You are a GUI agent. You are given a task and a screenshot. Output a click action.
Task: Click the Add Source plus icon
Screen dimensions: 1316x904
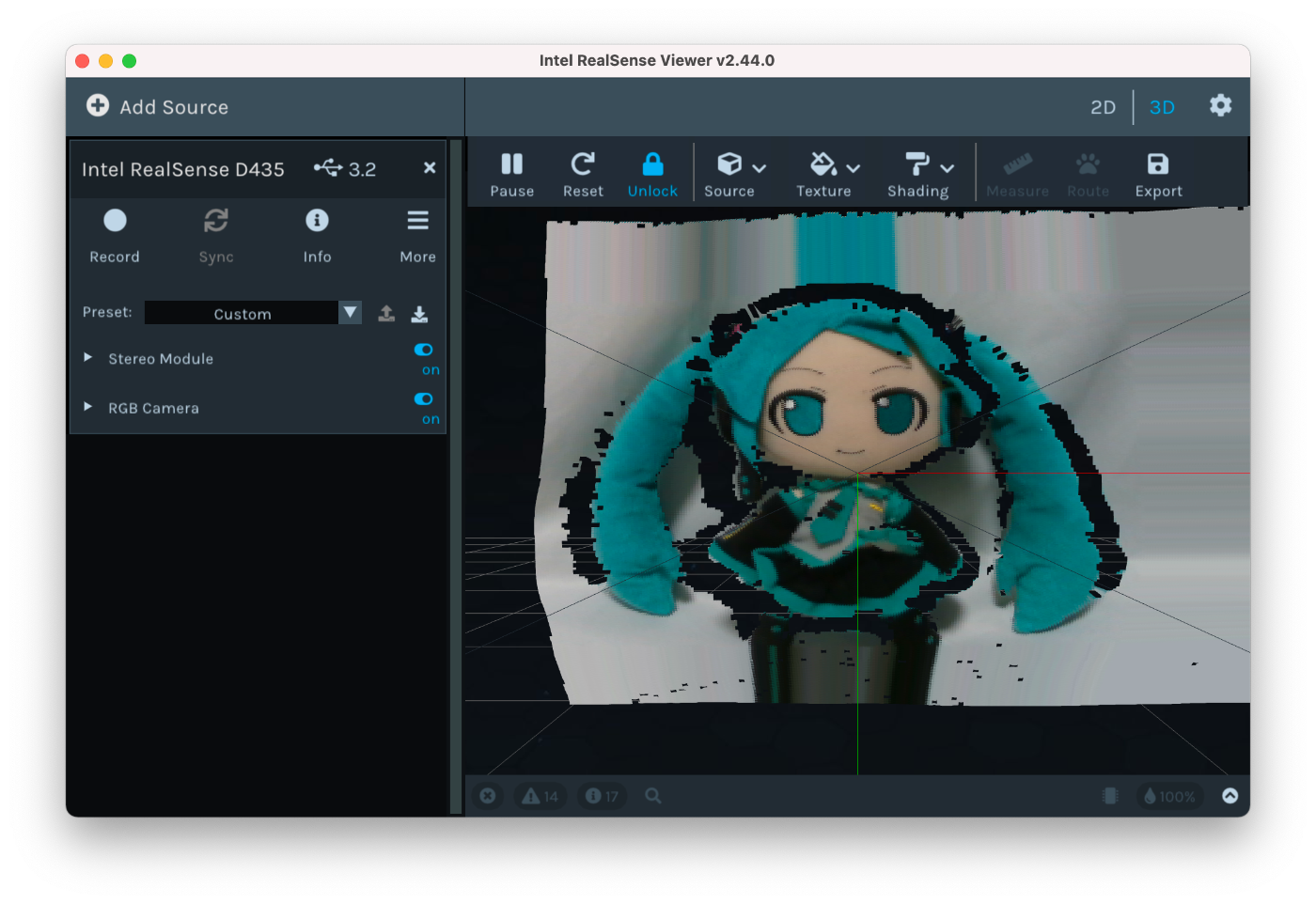(98, 105)
